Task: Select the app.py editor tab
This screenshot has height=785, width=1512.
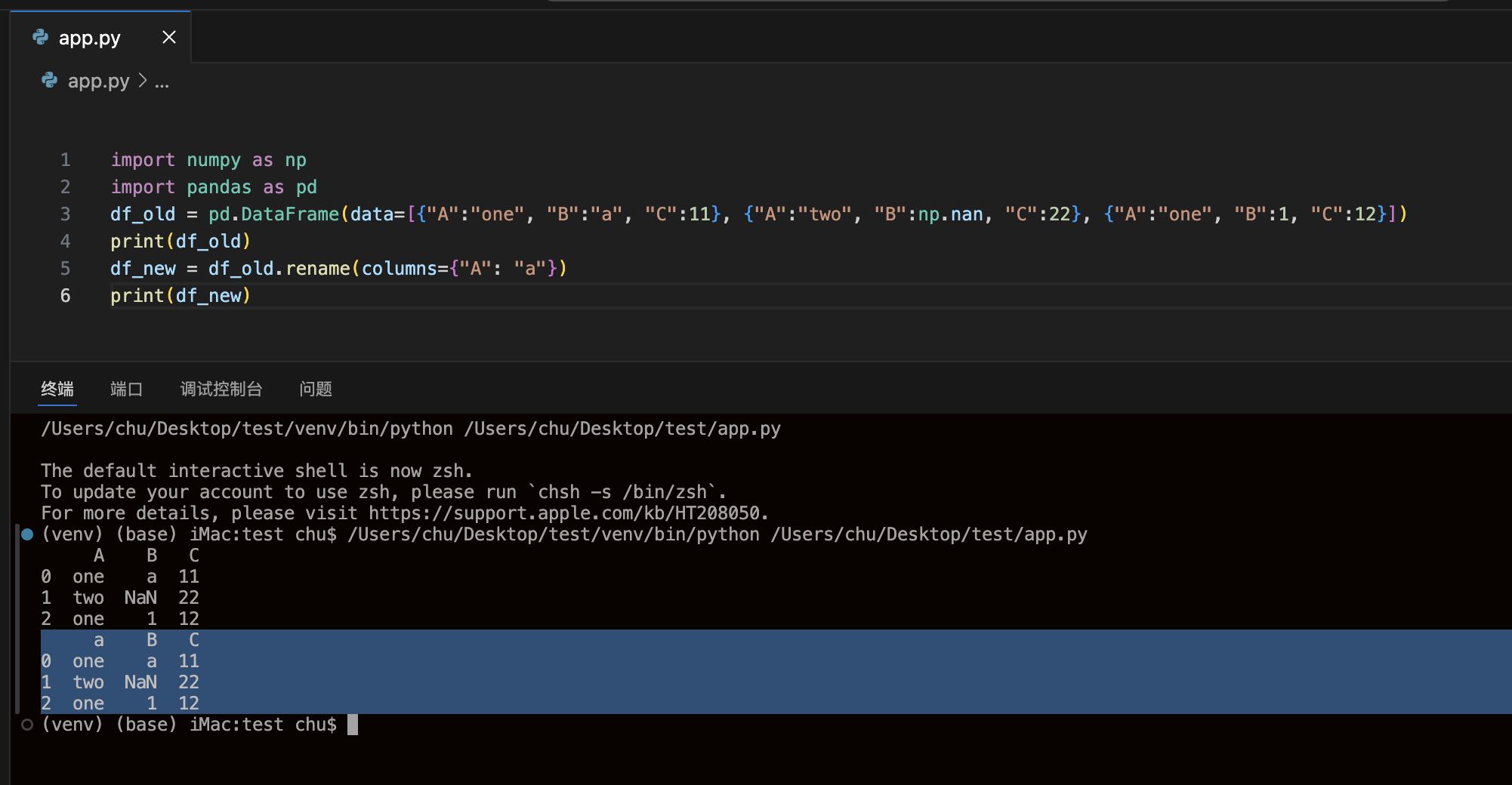Action: (89, 38)
